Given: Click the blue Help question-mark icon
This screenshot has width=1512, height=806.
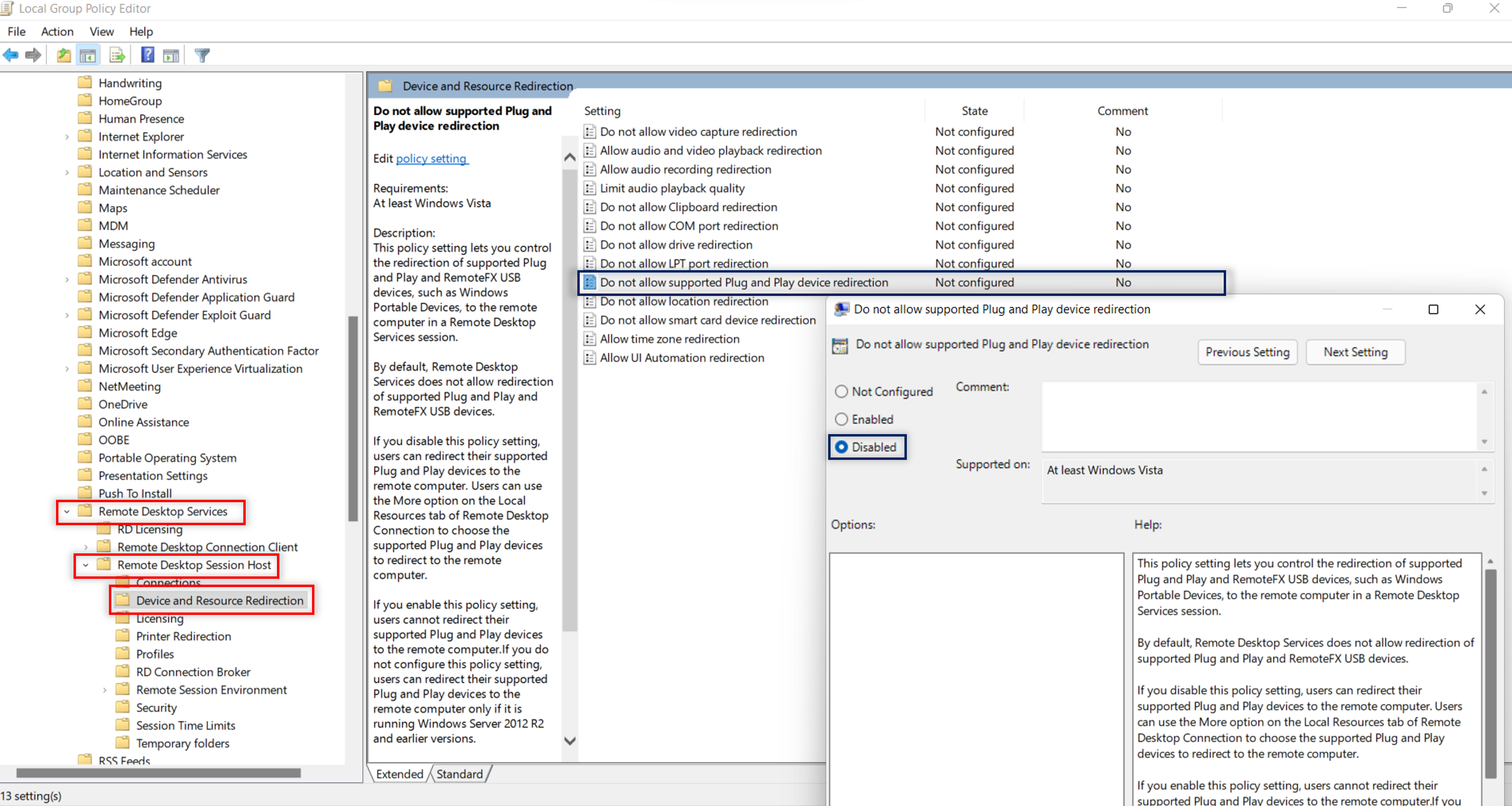Looking at the screenshot, I should coord(147,55).
